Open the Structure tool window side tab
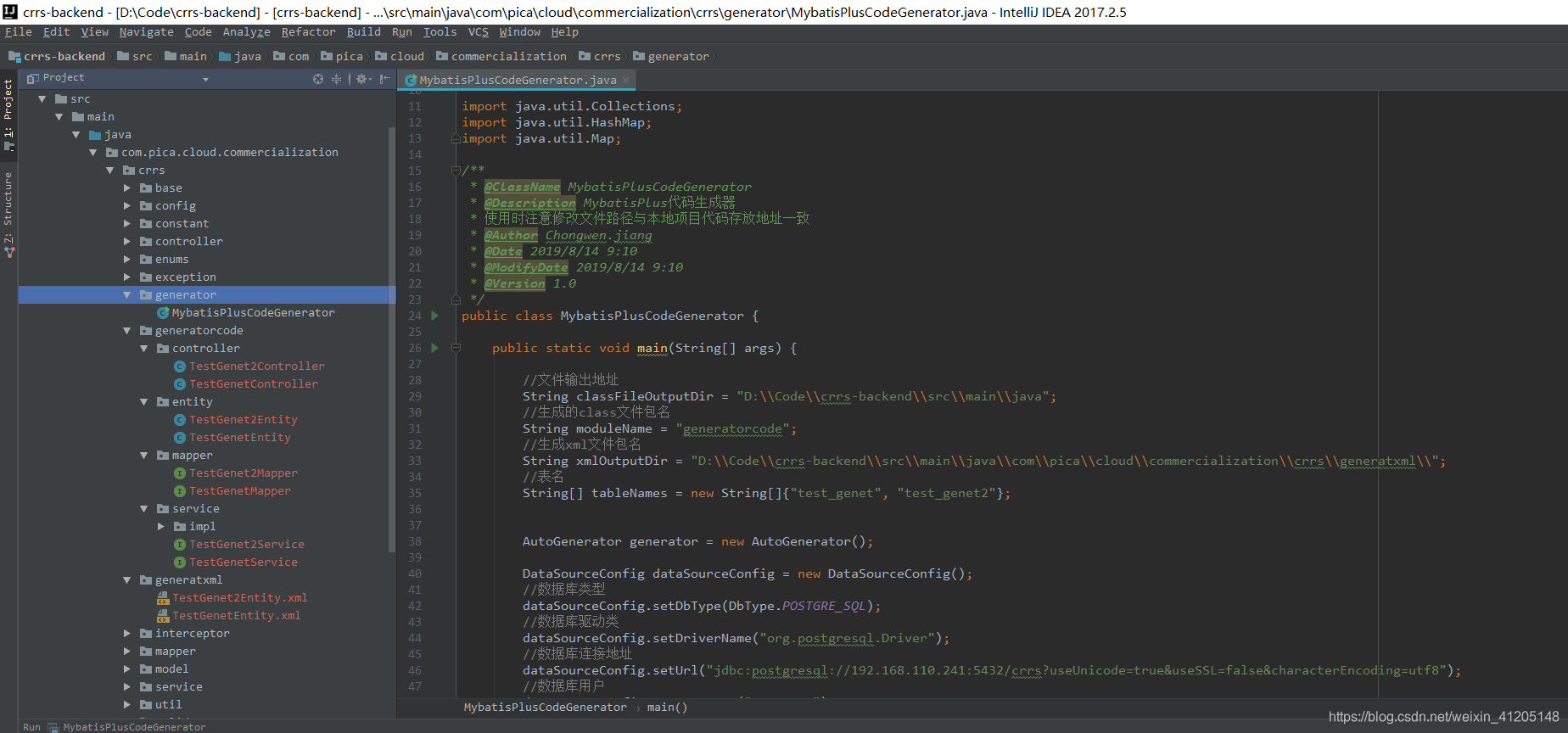 coord(8,215)
